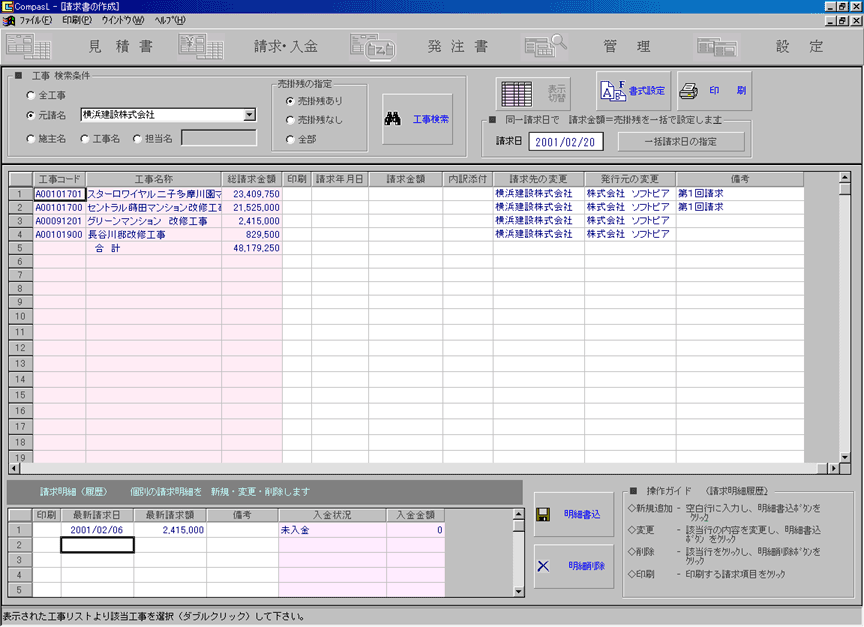Viewport: 864px width, 627px height.
Task: Open the 発注書 module icon
Action: tap(372, 46)
